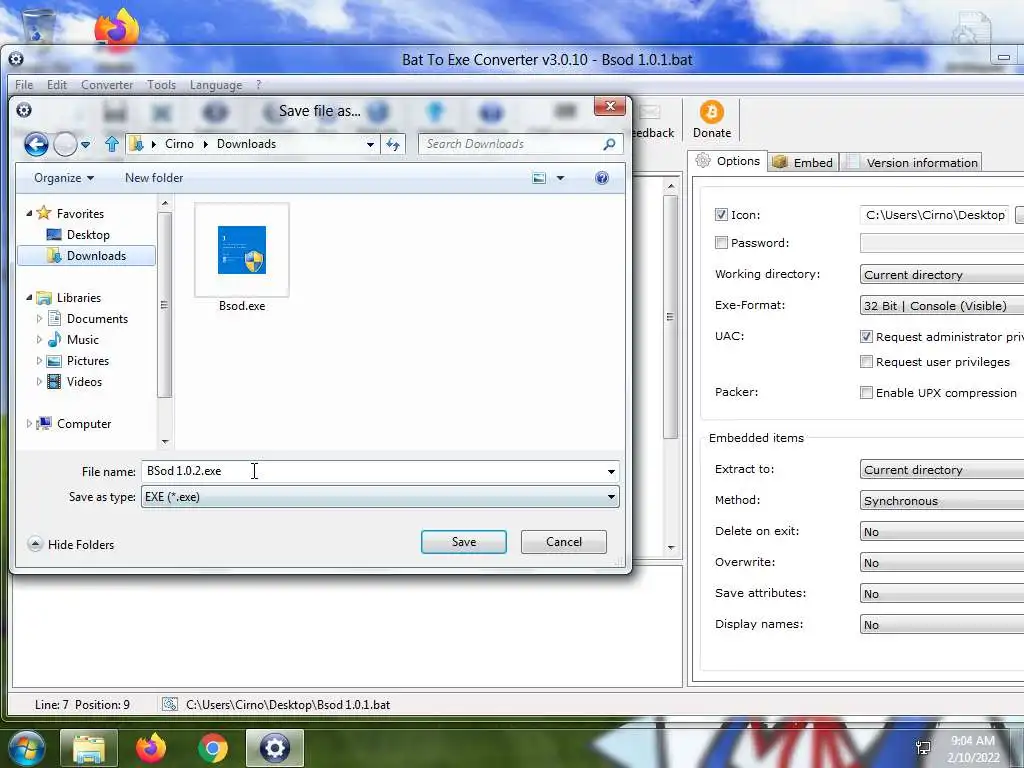Image resolution: width=1024 pixels, height=768 pixels.
Task: Click the file icon in status bar
Action: click(x=170, y=705)
